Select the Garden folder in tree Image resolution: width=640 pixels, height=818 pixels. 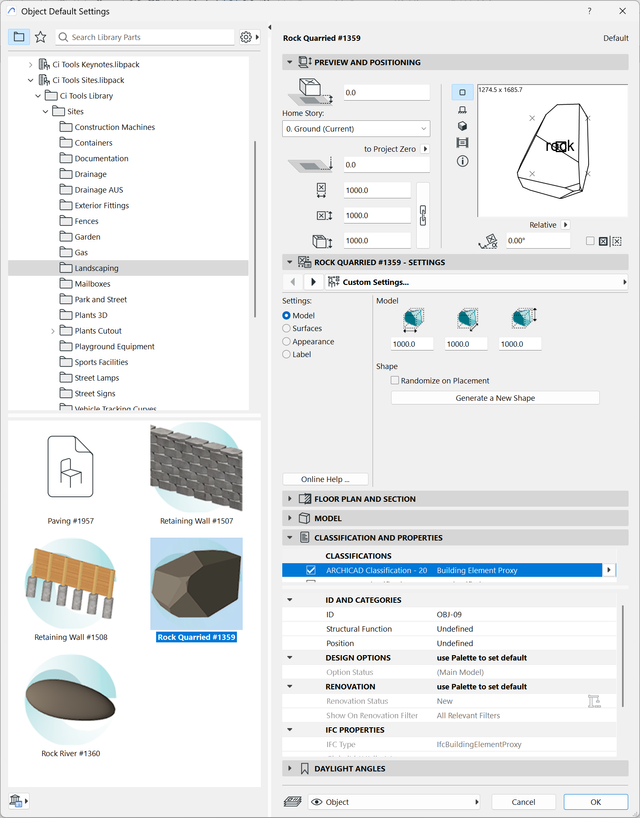coord(87,237)
